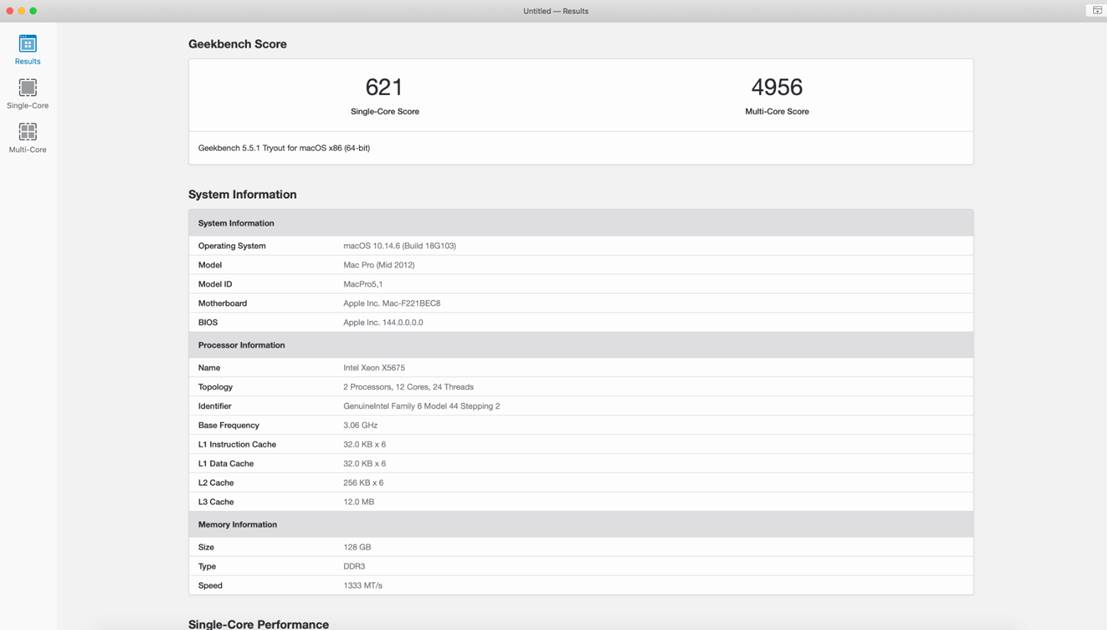Image resolution: width=1107 pixels, height=630 pixels.
Task: Select the processor name 'Intel Xeon X5675'
Action: point(374,368)
